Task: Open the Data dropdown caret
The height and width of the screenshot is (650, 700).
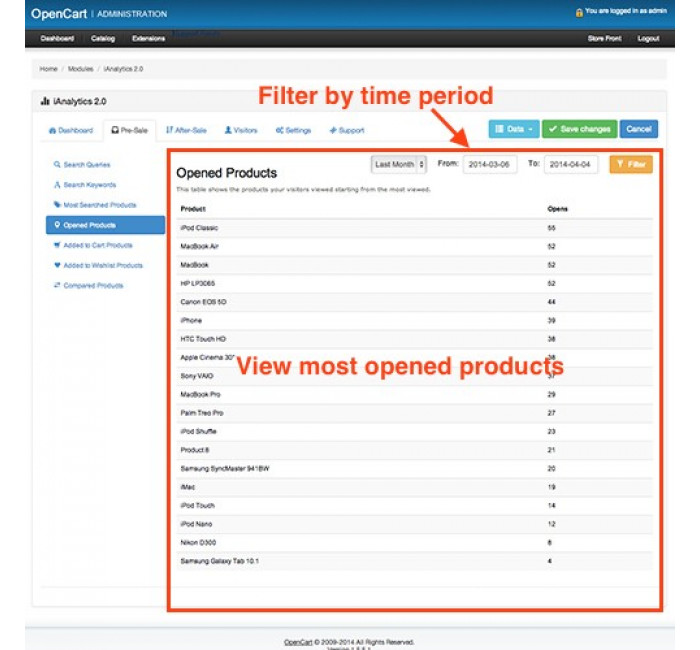Action: (x=530, y=129)
